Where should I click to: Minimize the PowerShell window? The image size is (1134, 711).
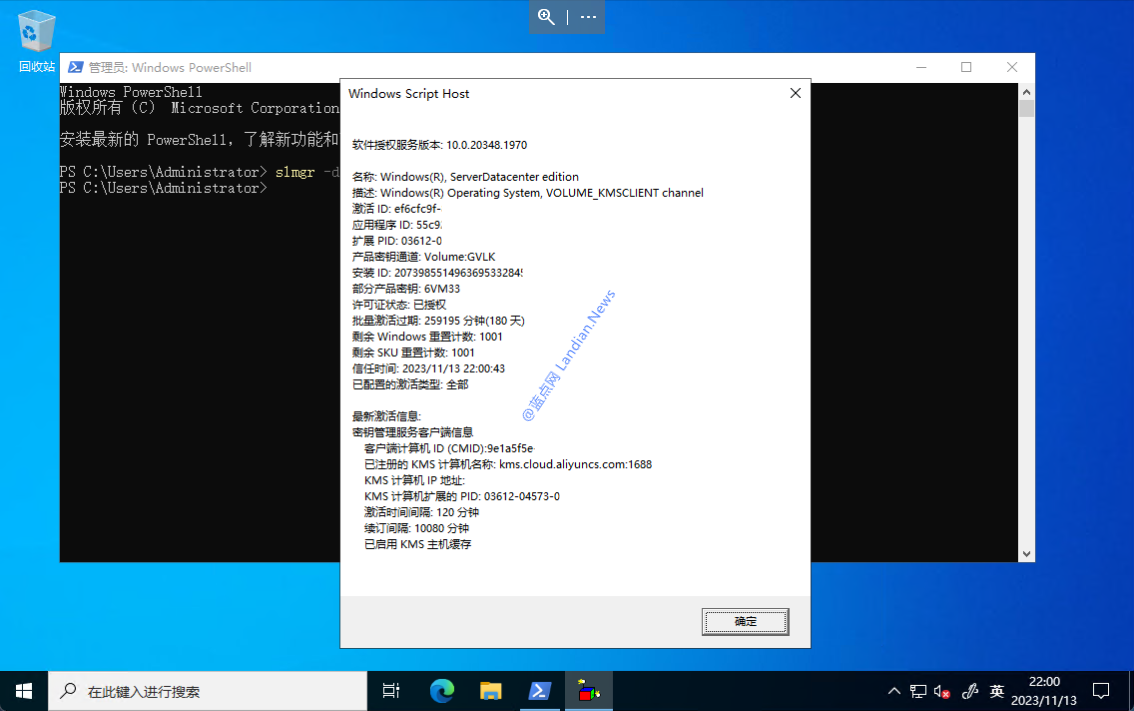[921, 67]
